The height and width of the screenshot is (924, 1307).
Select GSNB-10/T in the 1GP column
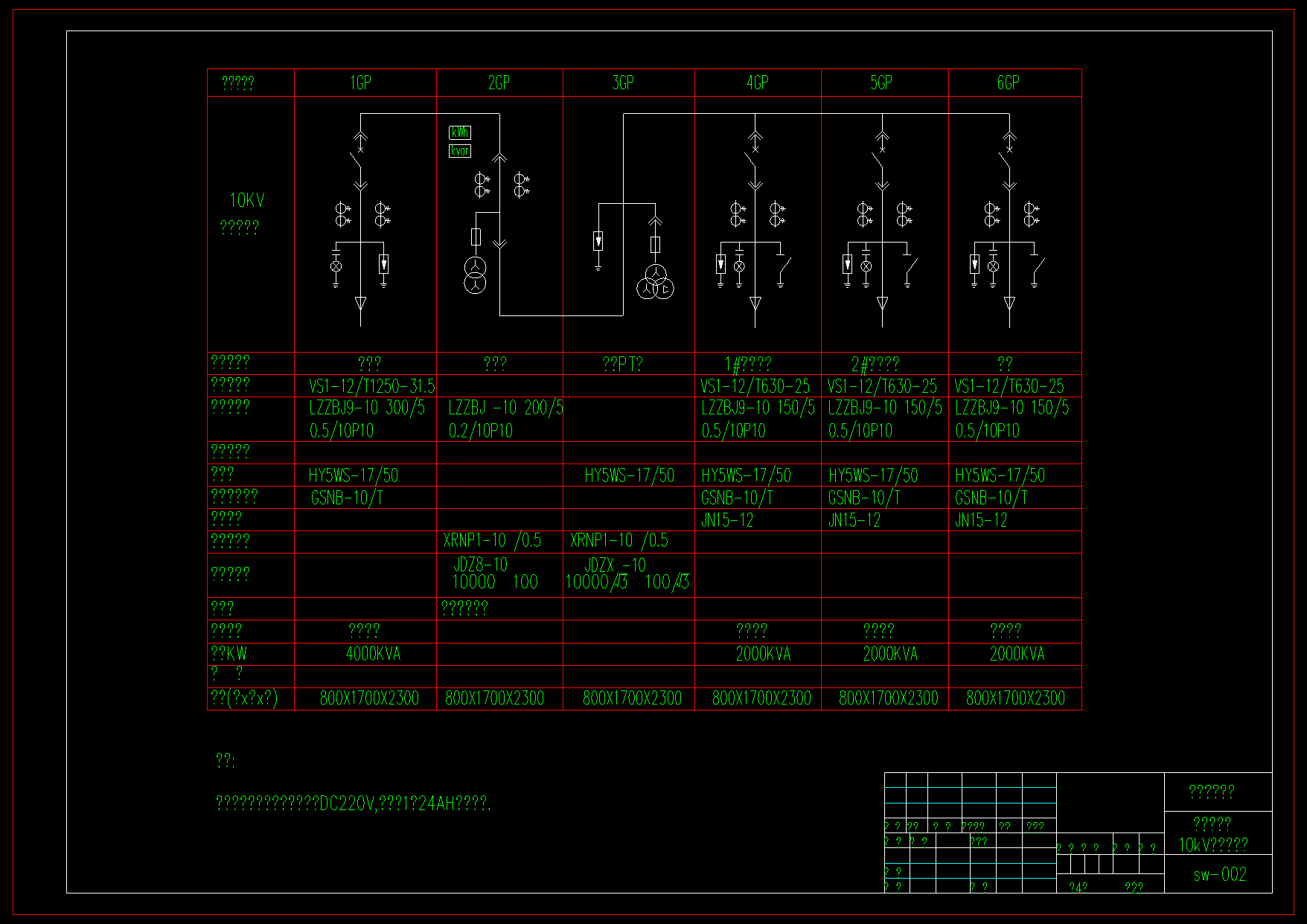(347, 498)
